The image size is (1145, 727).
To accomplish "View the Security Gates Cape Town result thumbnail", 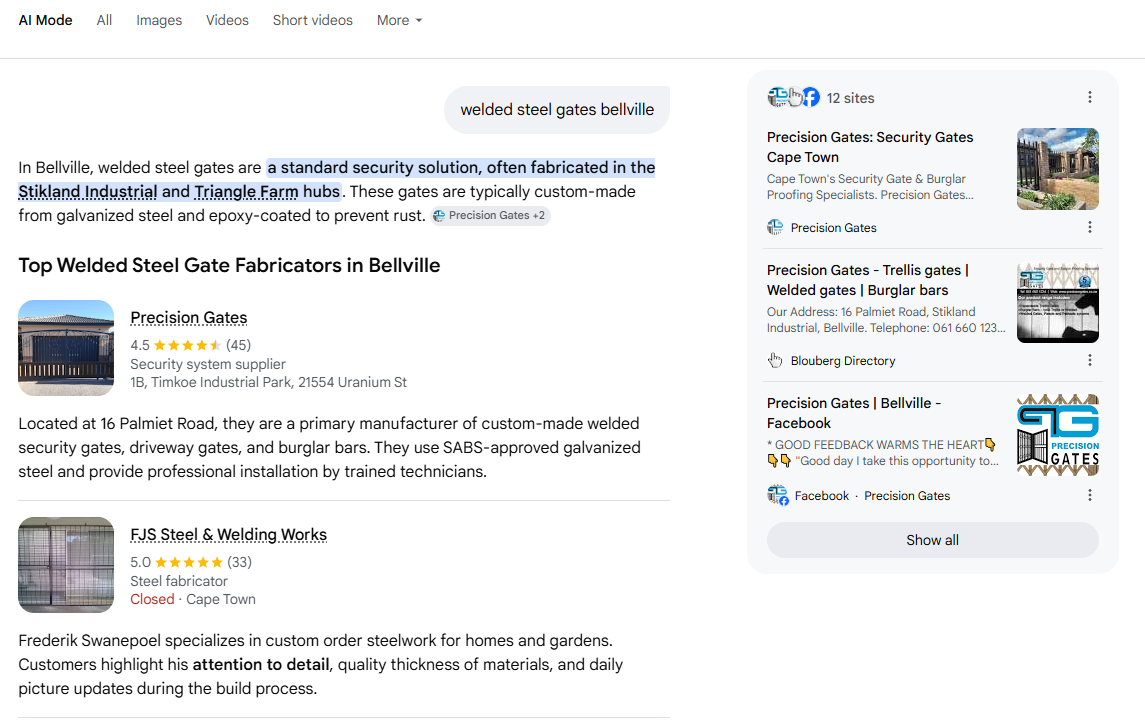I will (x=1057, y=169).
